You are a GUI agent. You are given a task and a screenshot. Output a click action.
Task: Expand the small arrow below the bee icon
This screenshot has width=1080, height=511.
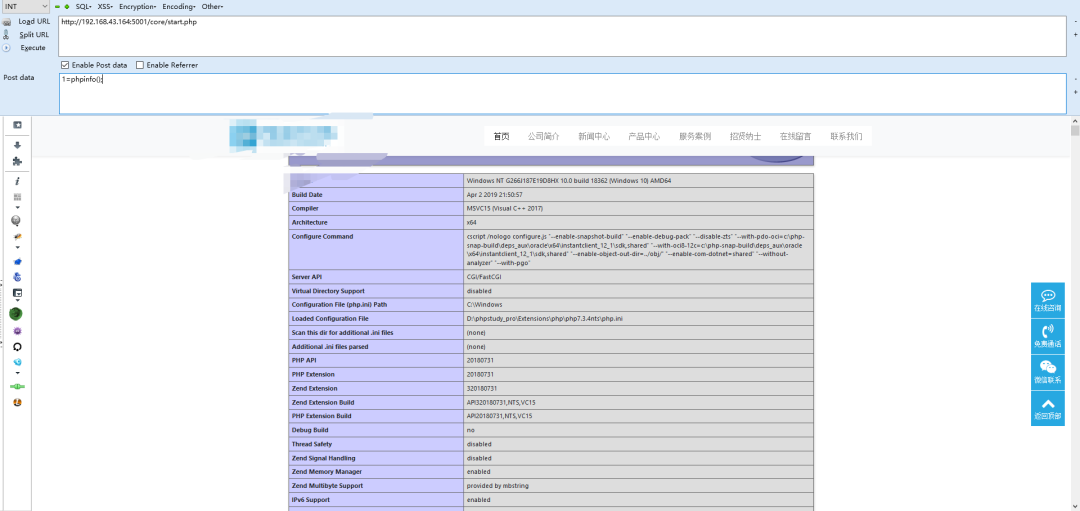point(17,247)
